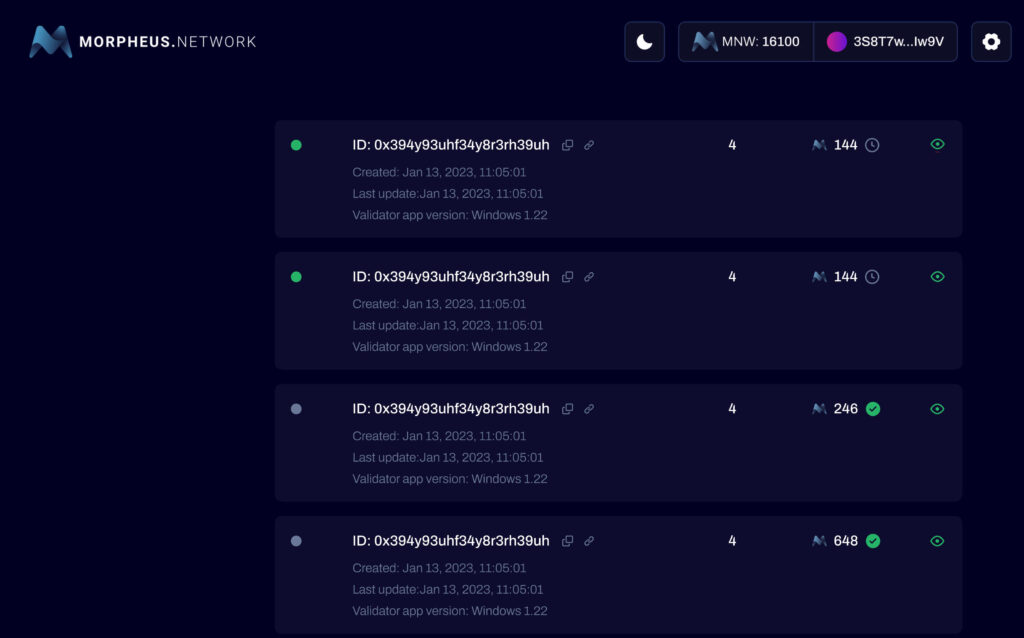
Task: Open settings with the gear icon
Action: [x=990, y=42]
